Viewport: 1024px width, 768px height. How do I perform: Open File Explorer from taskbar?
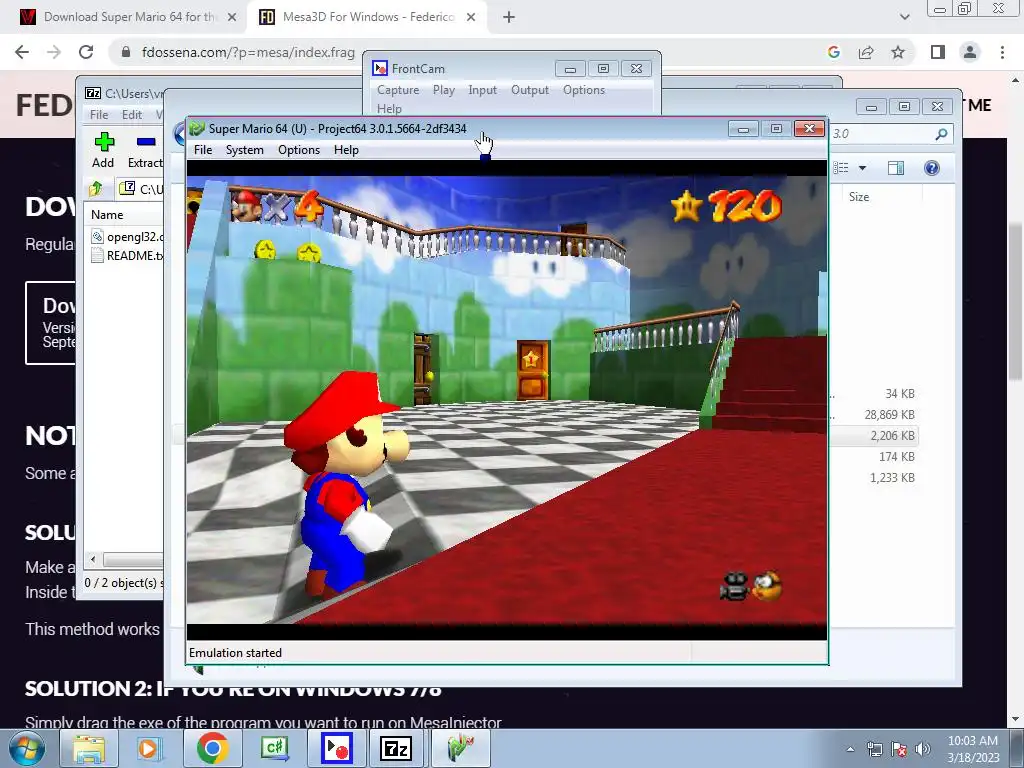point(89,748)
